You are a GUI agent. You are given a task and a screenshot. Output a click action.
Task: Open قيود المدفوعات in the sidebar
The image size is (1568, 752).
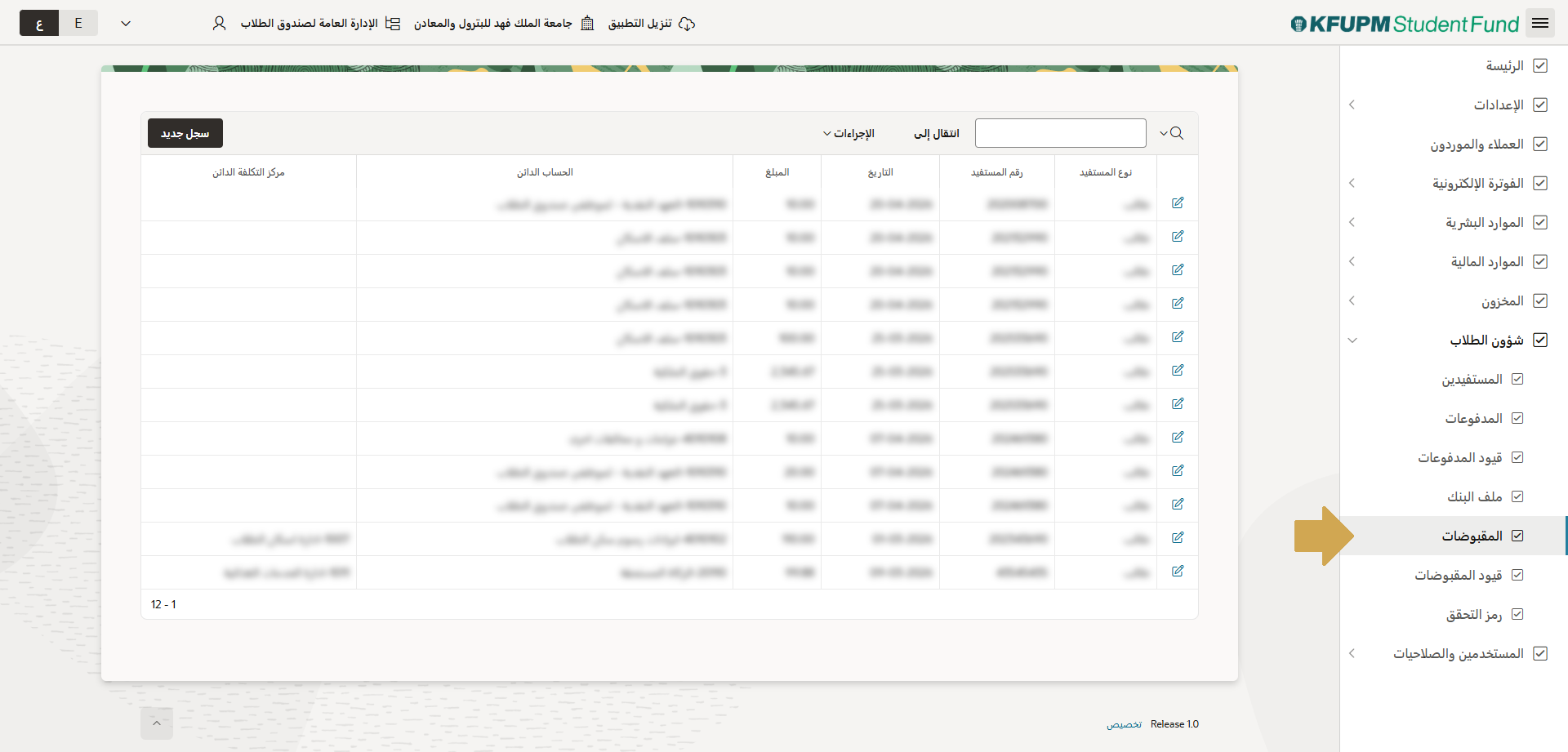1460,457
